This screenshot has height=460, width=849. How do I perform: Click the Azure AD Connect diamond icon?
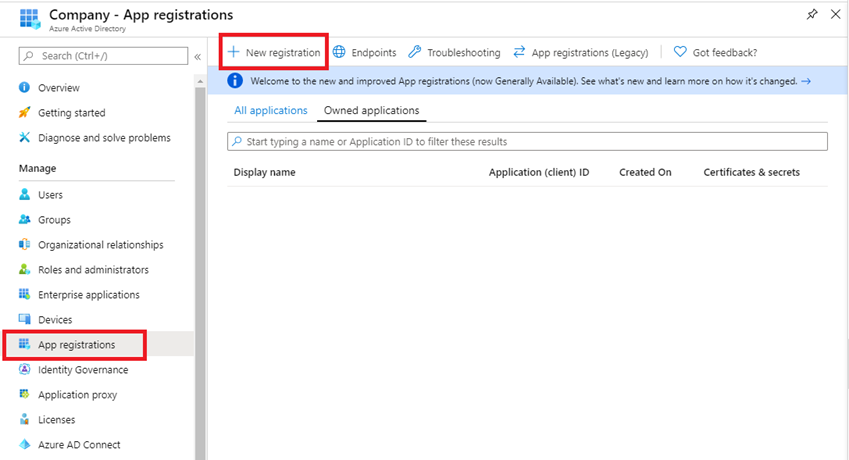click(24, 444)
